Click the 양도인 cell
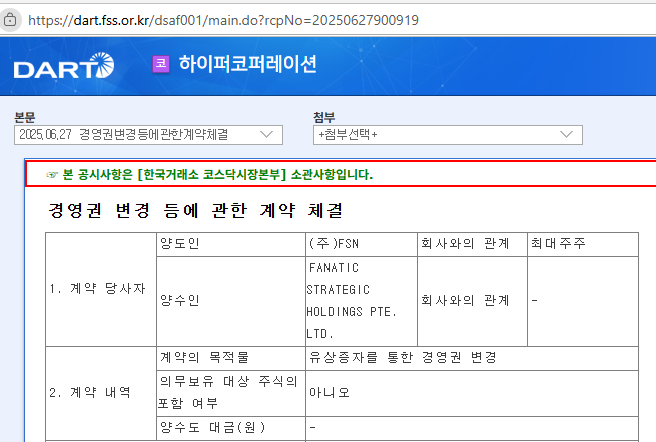This screenshot has height=442, width=656. (x=231, y=244)
